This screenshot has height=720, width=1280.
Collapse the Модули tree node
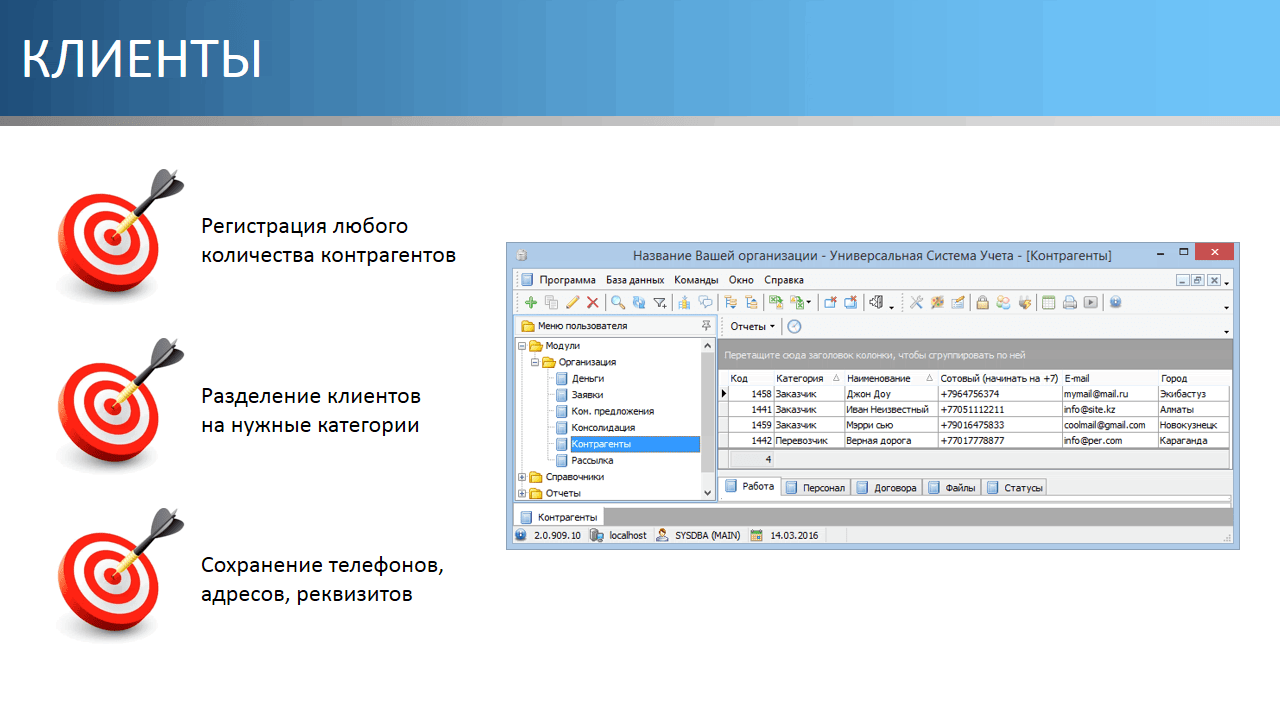pos(522,346)
